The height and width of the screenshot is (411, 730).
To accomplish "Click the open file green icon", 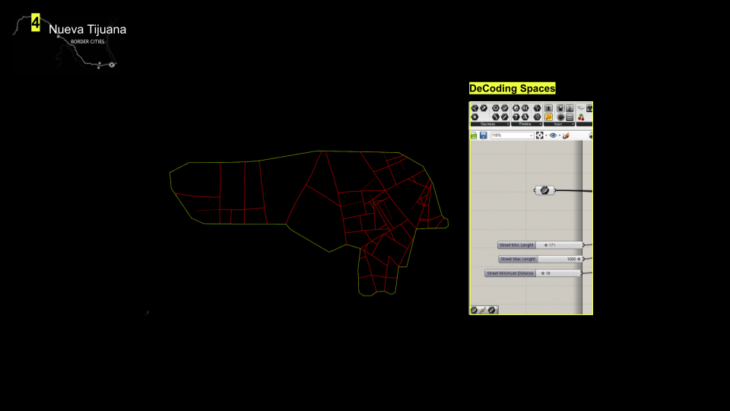I will tap(474, 135).
